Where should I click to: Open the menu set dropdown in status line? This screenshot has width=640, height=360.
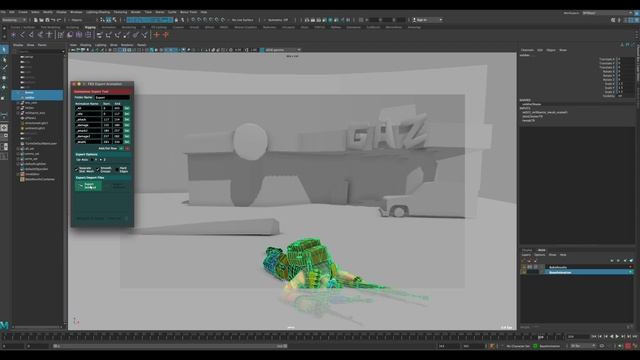coord(14,20)
